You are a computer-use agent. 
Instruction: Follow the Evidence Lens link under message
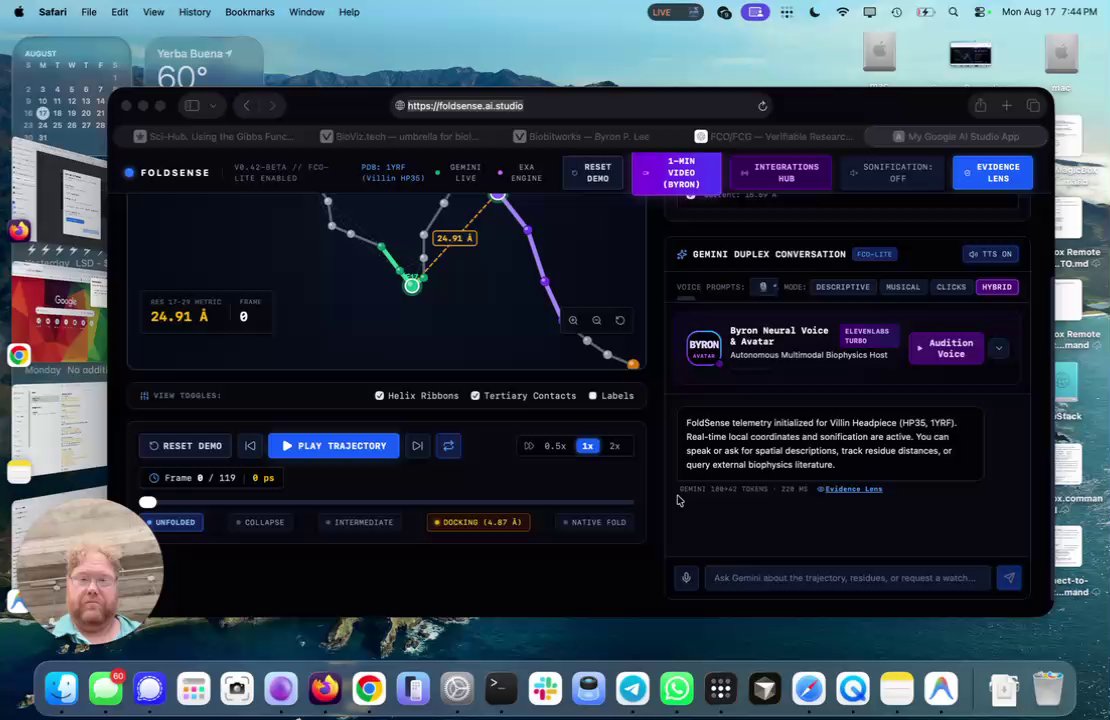[x=853, y=489]
